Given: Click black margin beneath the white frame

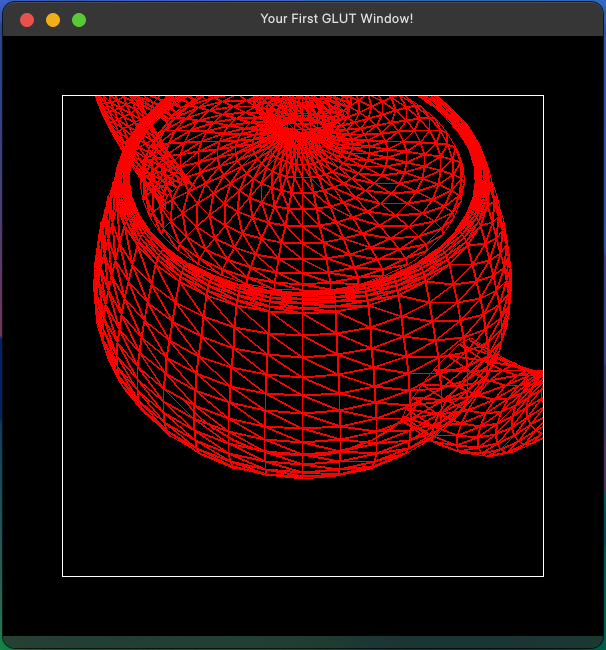Looking at the screenshot, I should (x=300, y=605).
